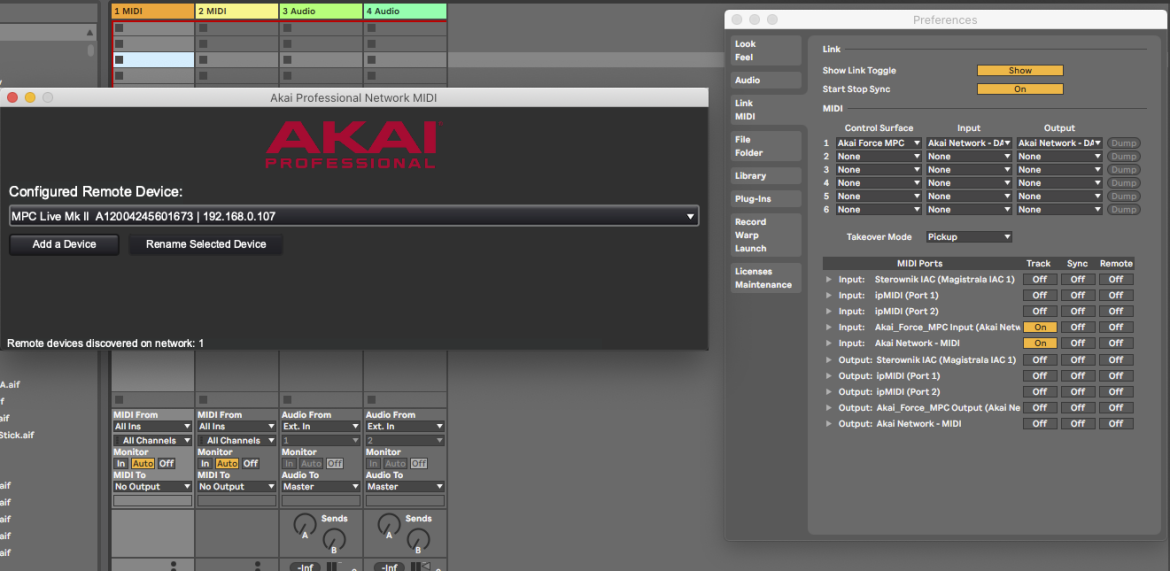Open Input dropdown for control surface 1
Screen dimensions: 1170x571
pos(969,143)
